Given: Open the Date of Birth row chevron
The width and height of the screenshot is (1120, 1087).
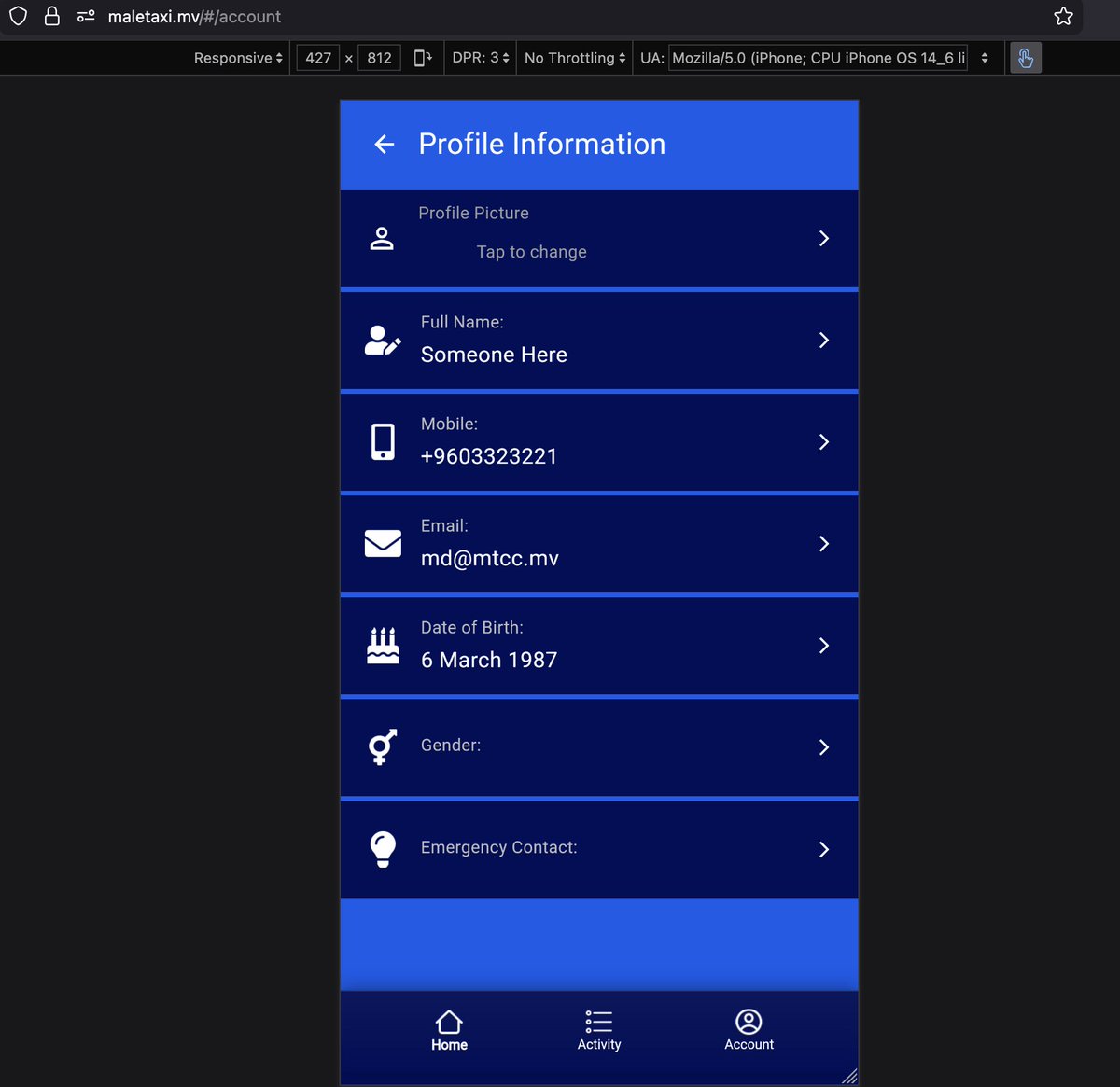Looking at the screenshot, I should click(824, 646).
